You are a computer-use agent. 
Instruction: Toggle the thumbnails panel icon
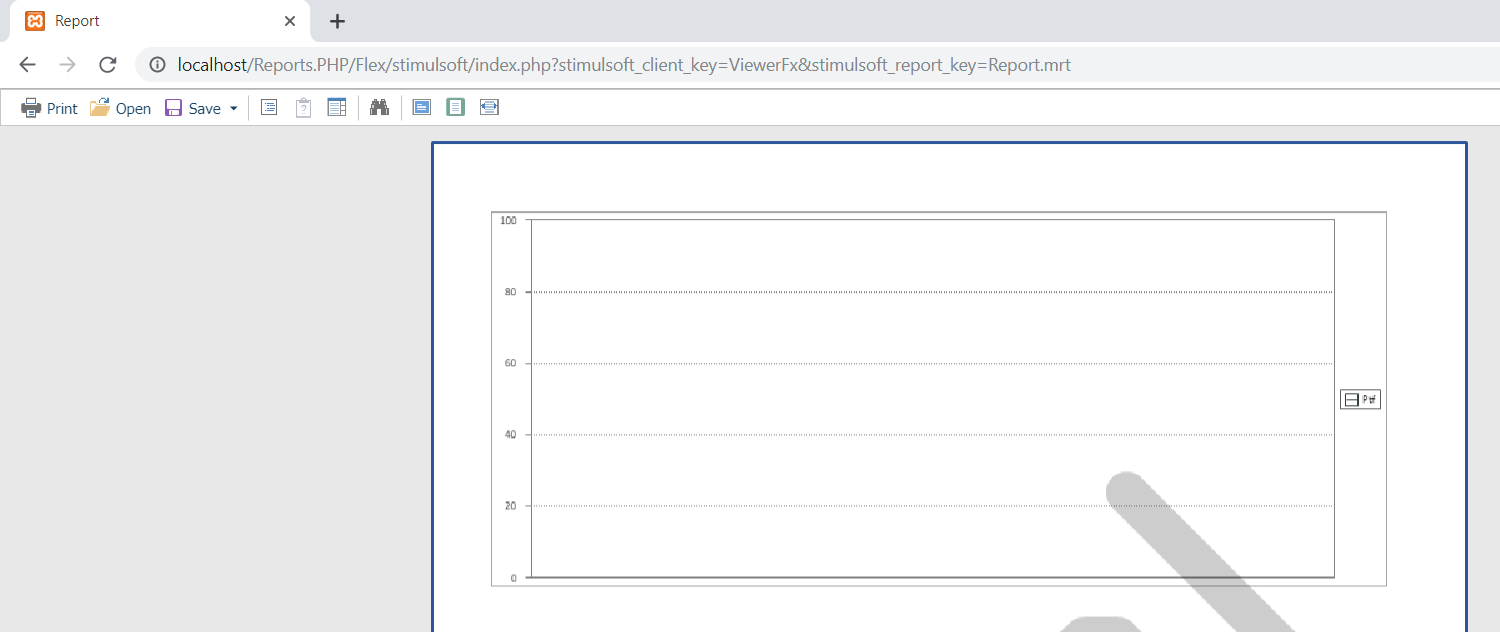(x=337, y=107)
